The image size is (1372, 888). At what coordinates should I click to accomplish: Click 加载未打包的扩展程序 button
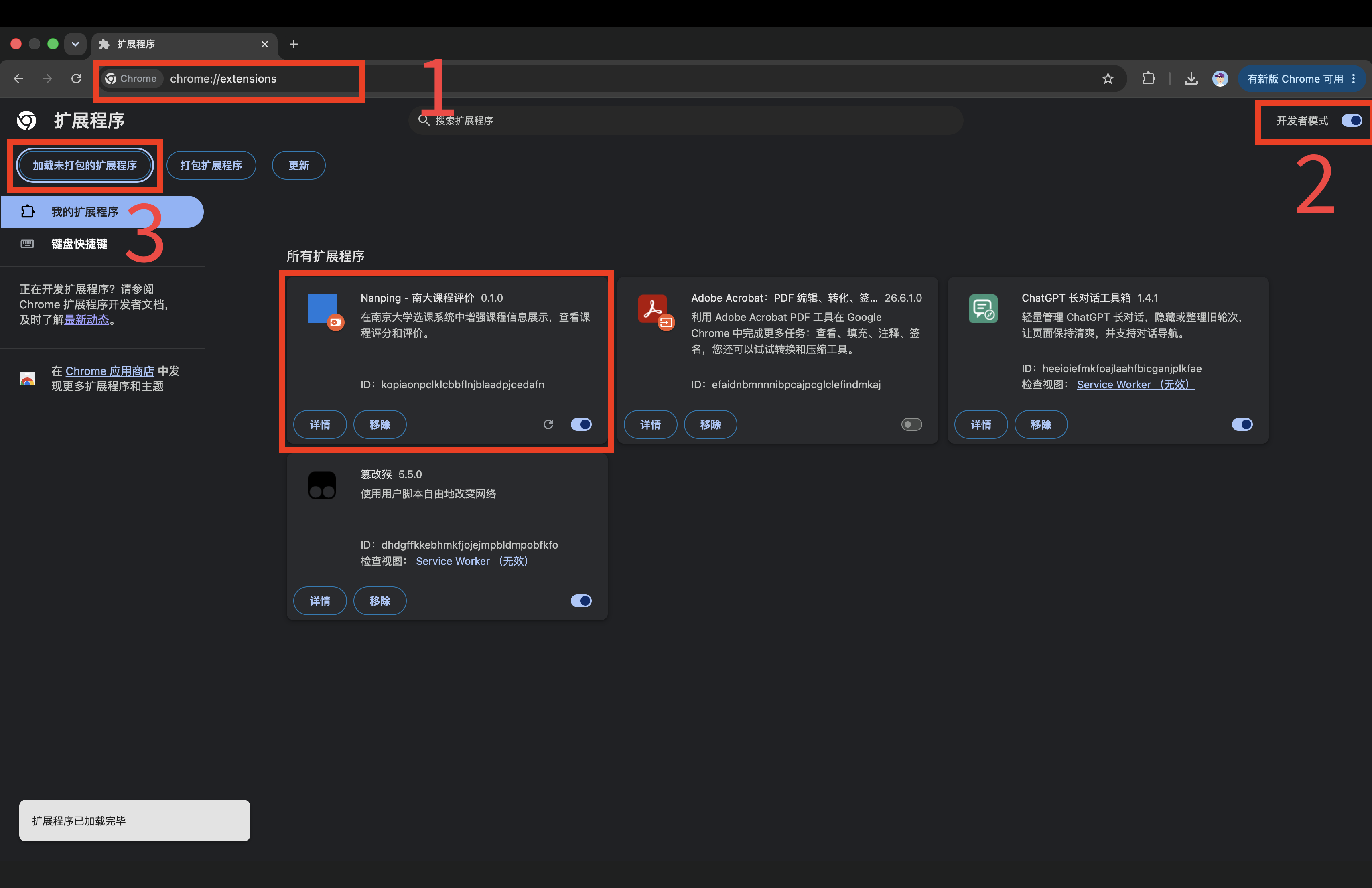click(x=85, y=165)
